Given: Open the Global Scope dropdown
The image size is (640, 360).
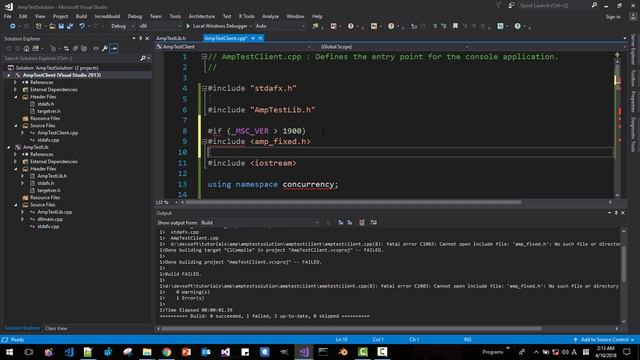Looking at the screenshot, I should tap(393, 47).
